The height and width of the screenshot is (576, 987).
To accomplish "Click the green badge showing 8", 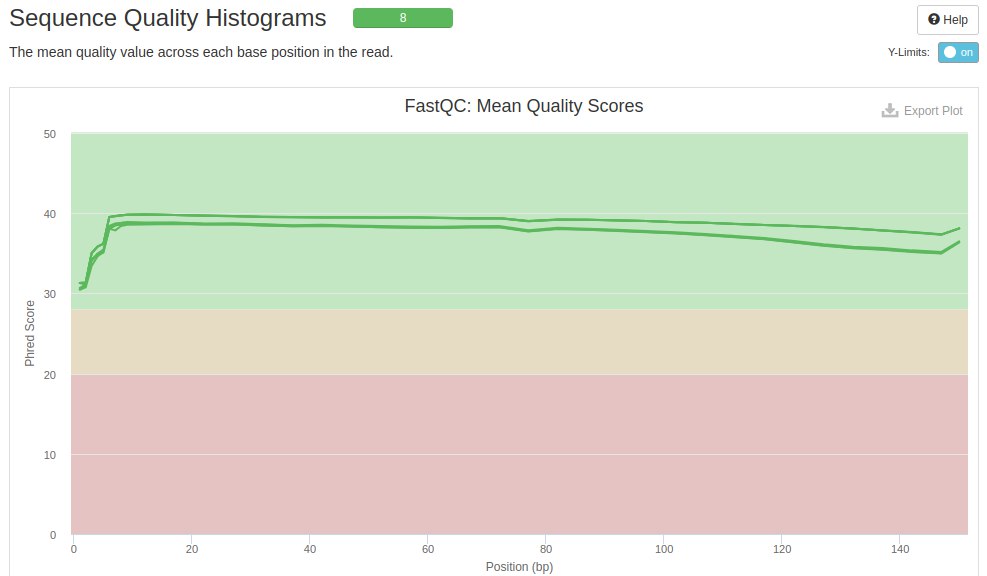I will pyautogui.click(x=402, y=18).
